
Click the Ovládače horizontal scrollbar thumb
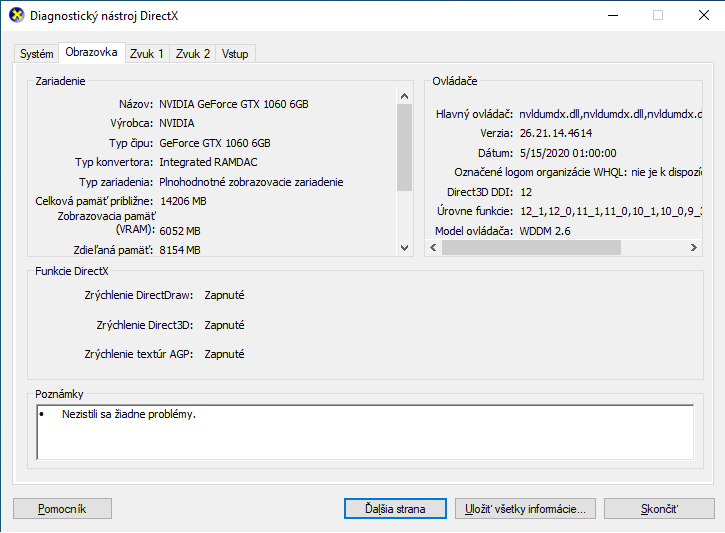(x=531, y=247)
